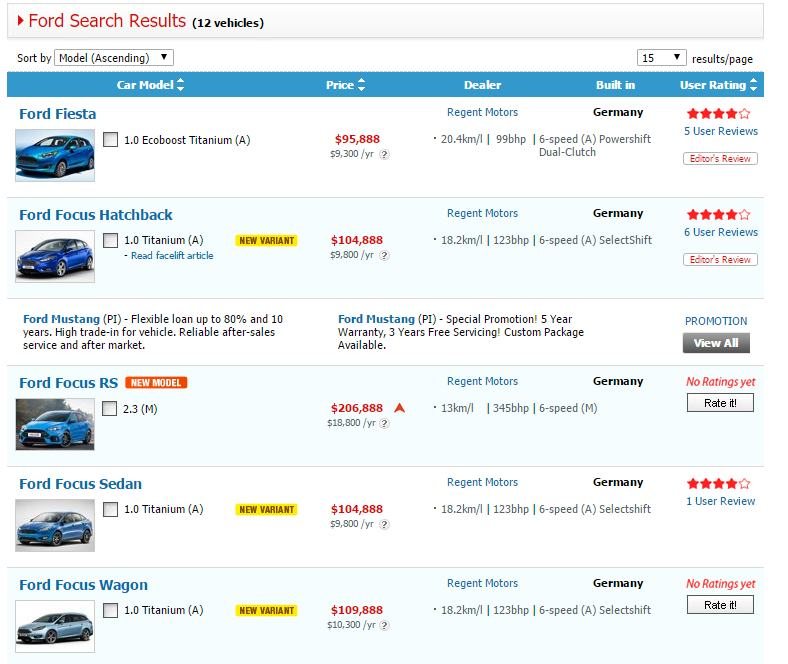Click the Focus Hatchback car thumbnail
This screenshot has width=788, height=664.
(x=55, y=256)
